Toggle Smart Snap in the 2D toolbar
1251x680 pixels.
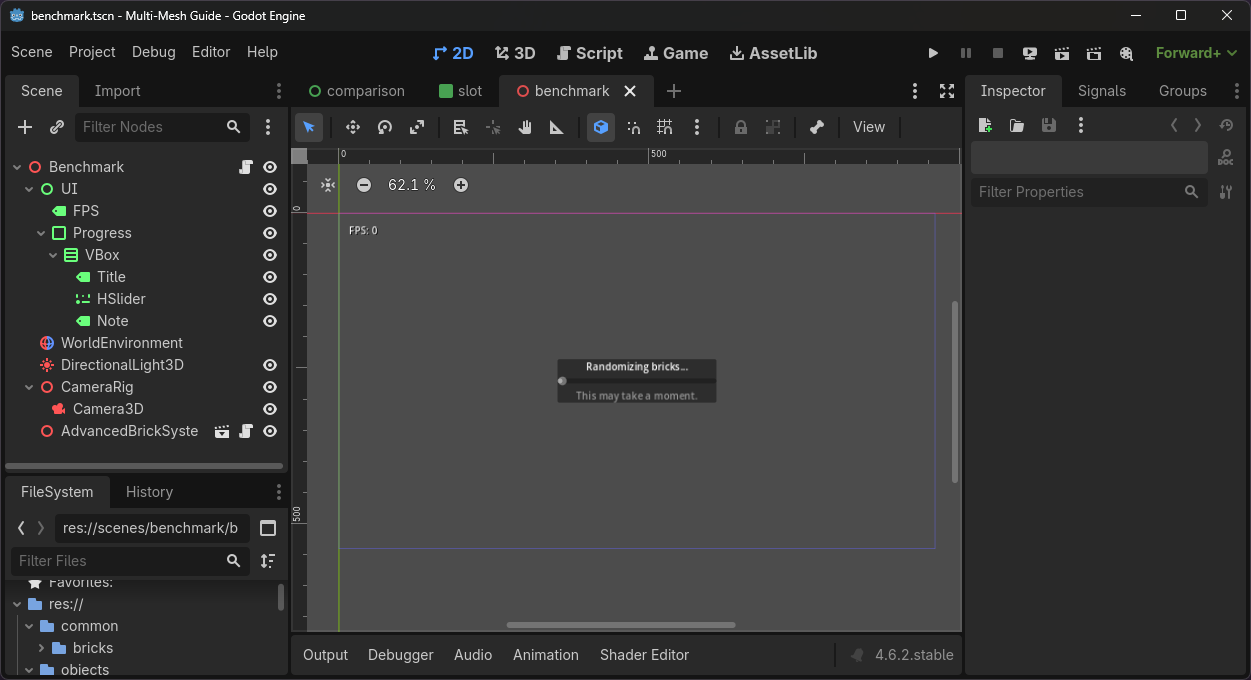coord(633,127)
